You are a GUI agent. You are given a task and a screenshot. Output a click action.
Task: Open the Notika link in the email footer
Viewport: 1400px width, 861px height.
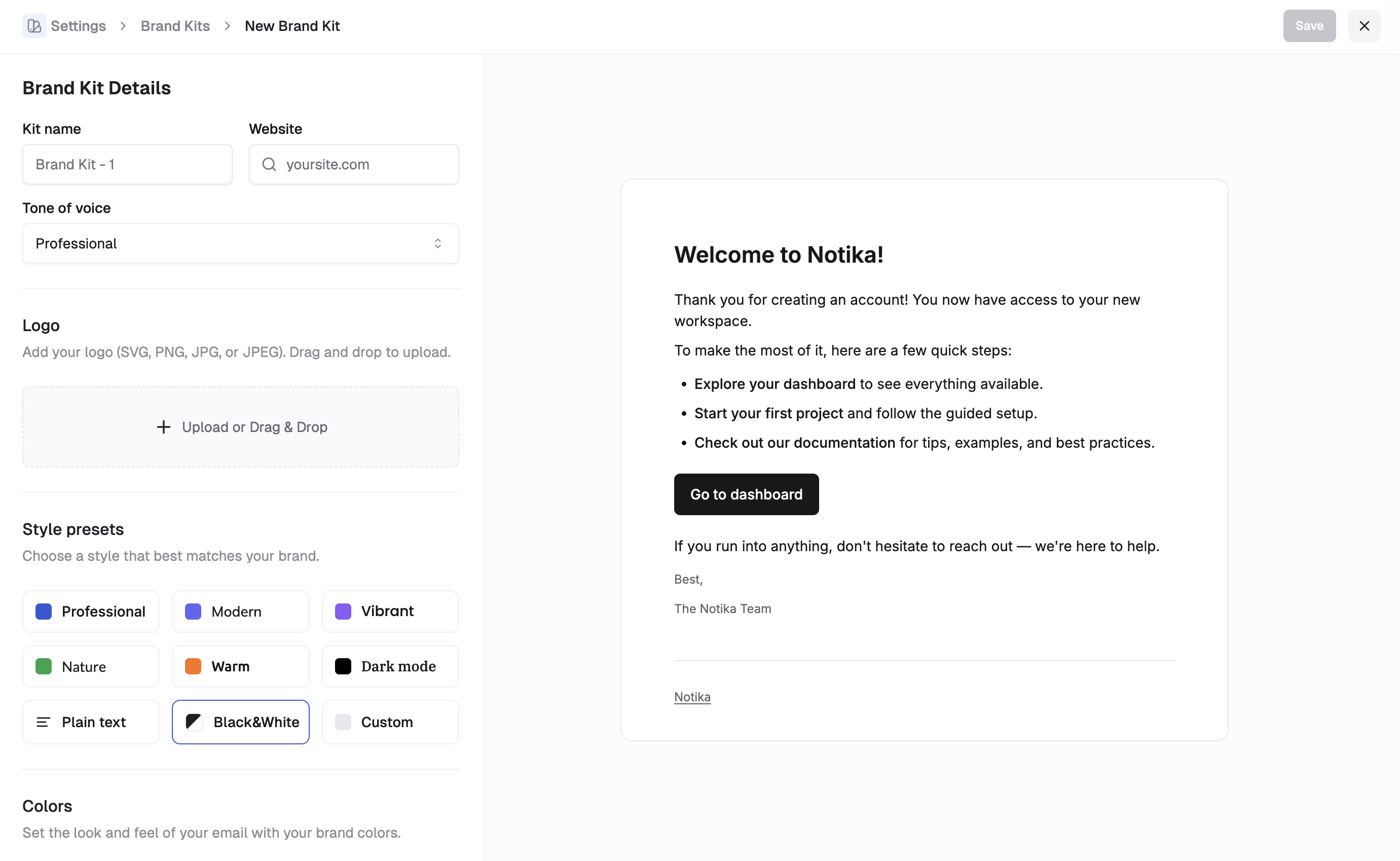692,696
